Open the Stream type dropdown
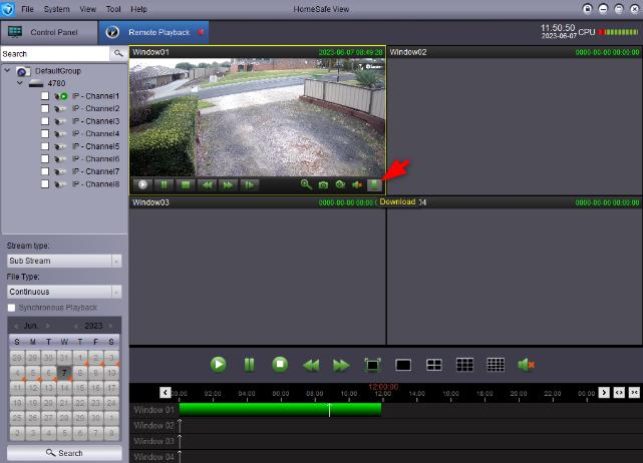The image size is (643, 463). [x=64, y=261]
